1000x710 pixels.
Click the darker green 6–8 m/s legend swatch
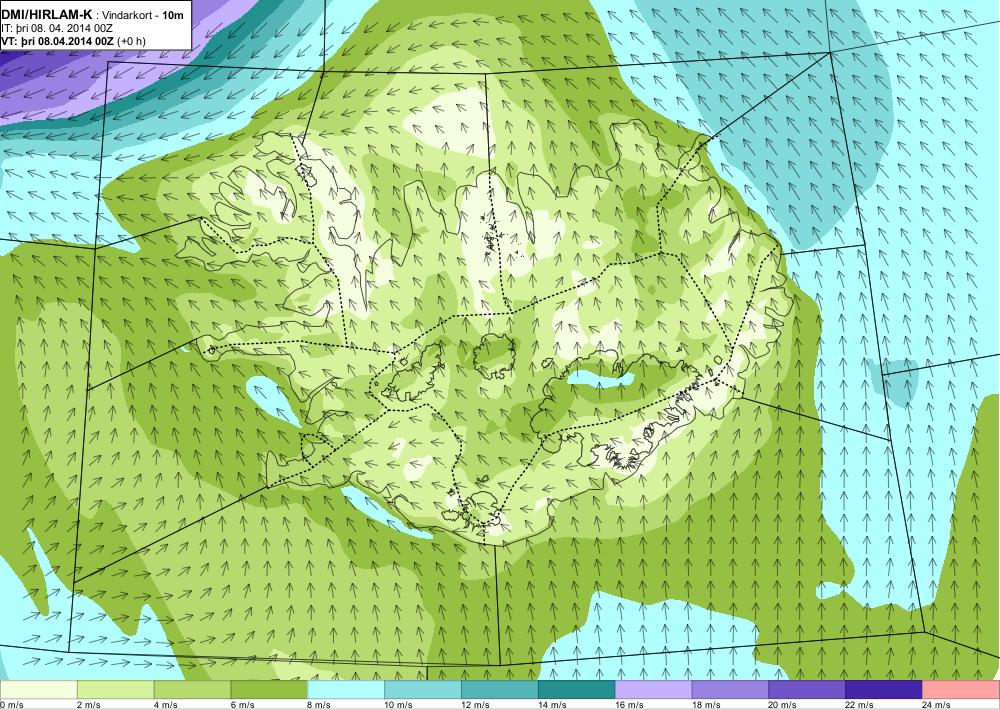pos(269,690)
